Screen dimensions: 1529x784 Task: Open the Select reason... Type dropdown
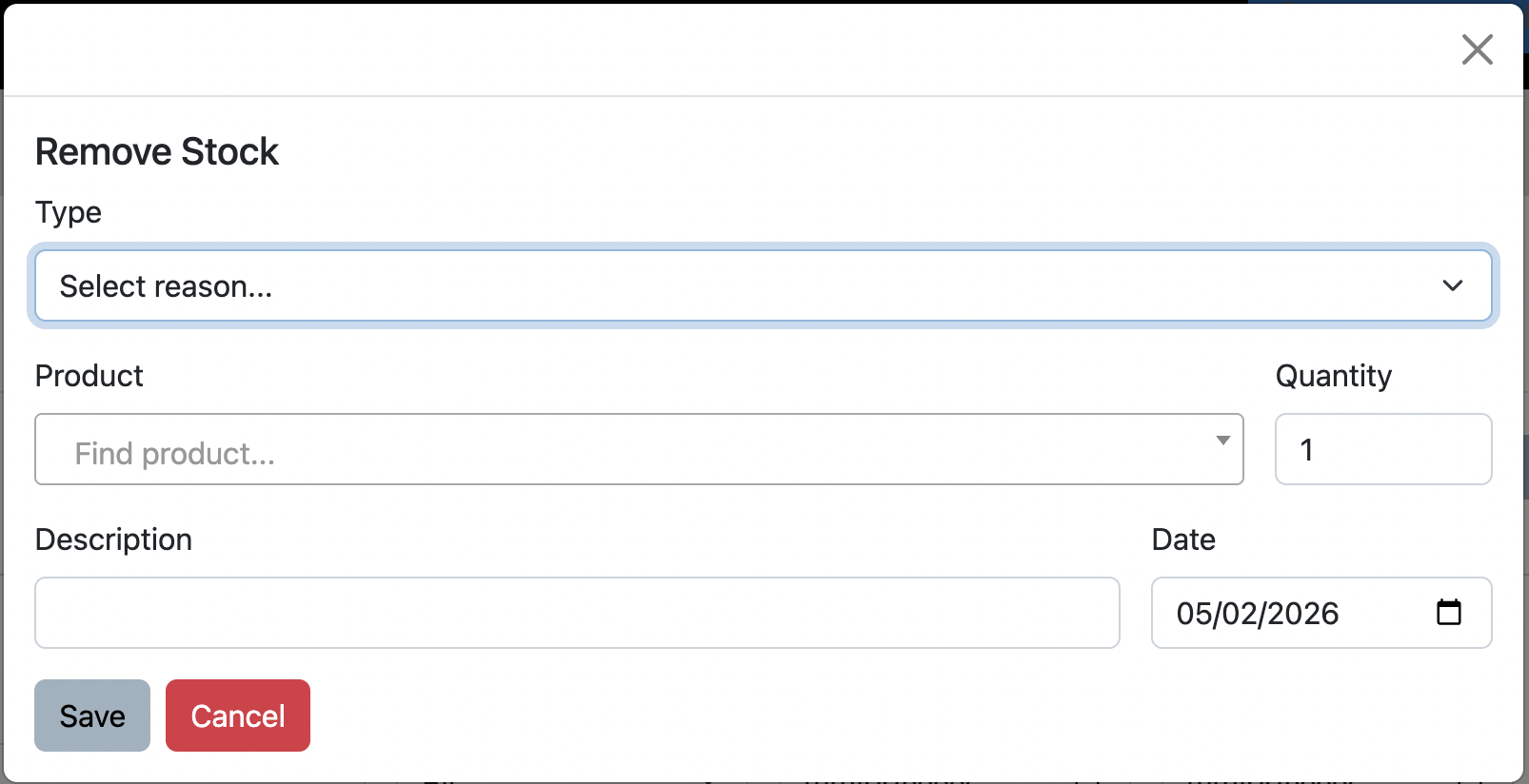coord(764,285)
